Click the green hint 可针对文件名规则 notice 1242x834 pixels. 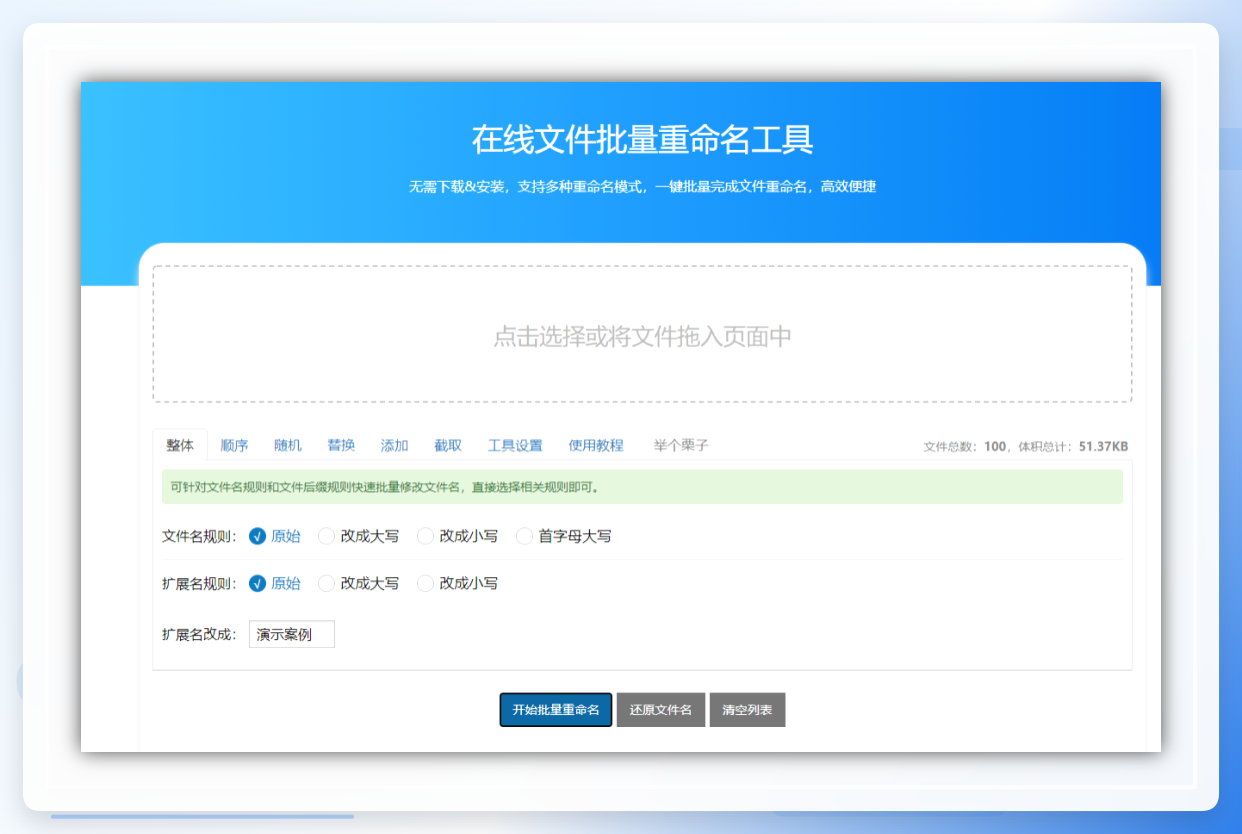point(642,487)
